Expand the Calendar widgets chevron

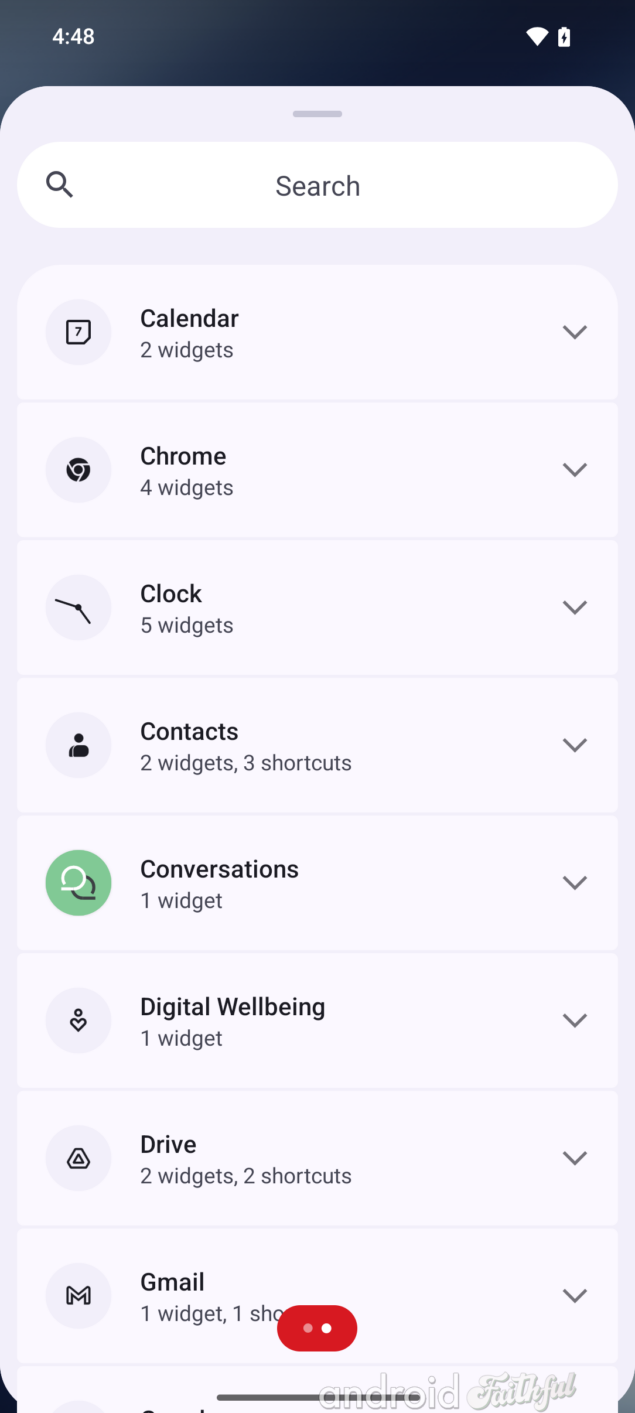coord(574,332)
